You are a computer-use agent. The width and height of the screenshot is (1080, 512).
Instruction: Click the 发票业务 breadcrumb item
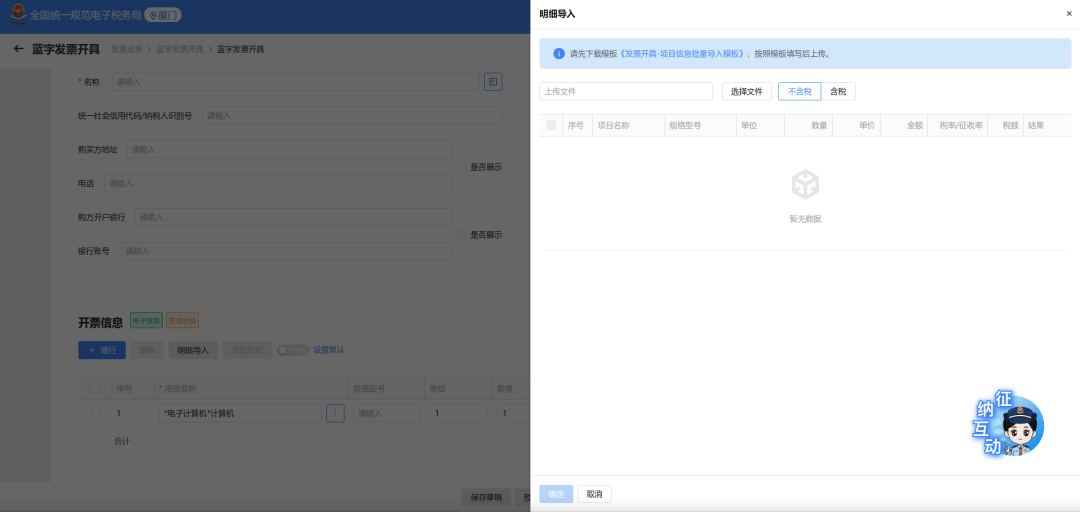point(126,49)
